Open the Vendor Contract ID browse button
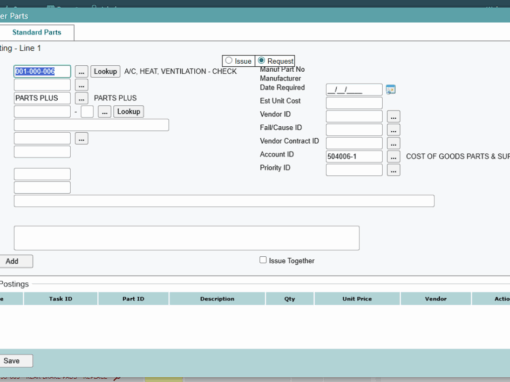The image size is (510, 382). 393,143
